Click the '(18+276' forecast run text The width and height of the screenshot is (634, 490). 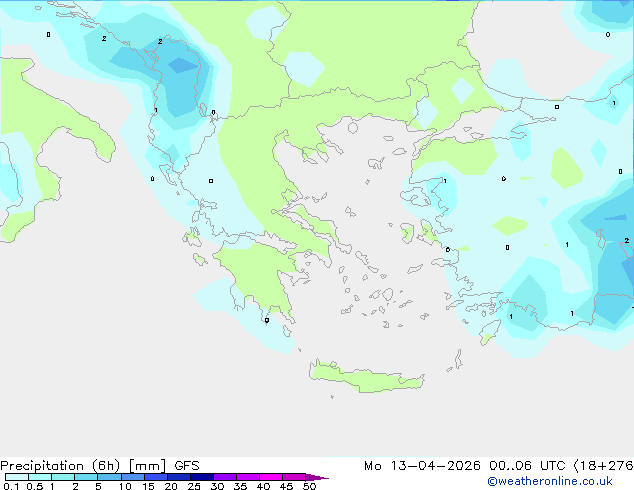603,466
